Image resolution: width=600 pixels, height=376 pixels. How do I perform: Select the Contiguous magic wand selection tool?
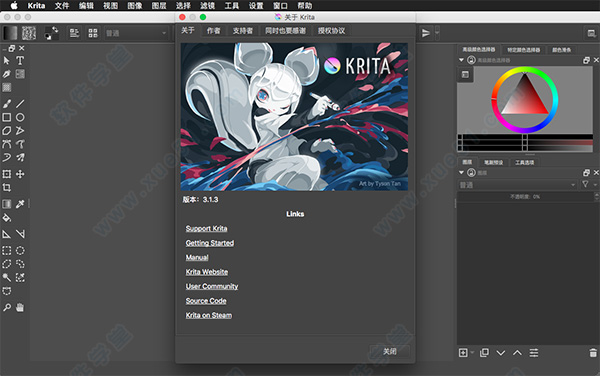click(7, 277)
